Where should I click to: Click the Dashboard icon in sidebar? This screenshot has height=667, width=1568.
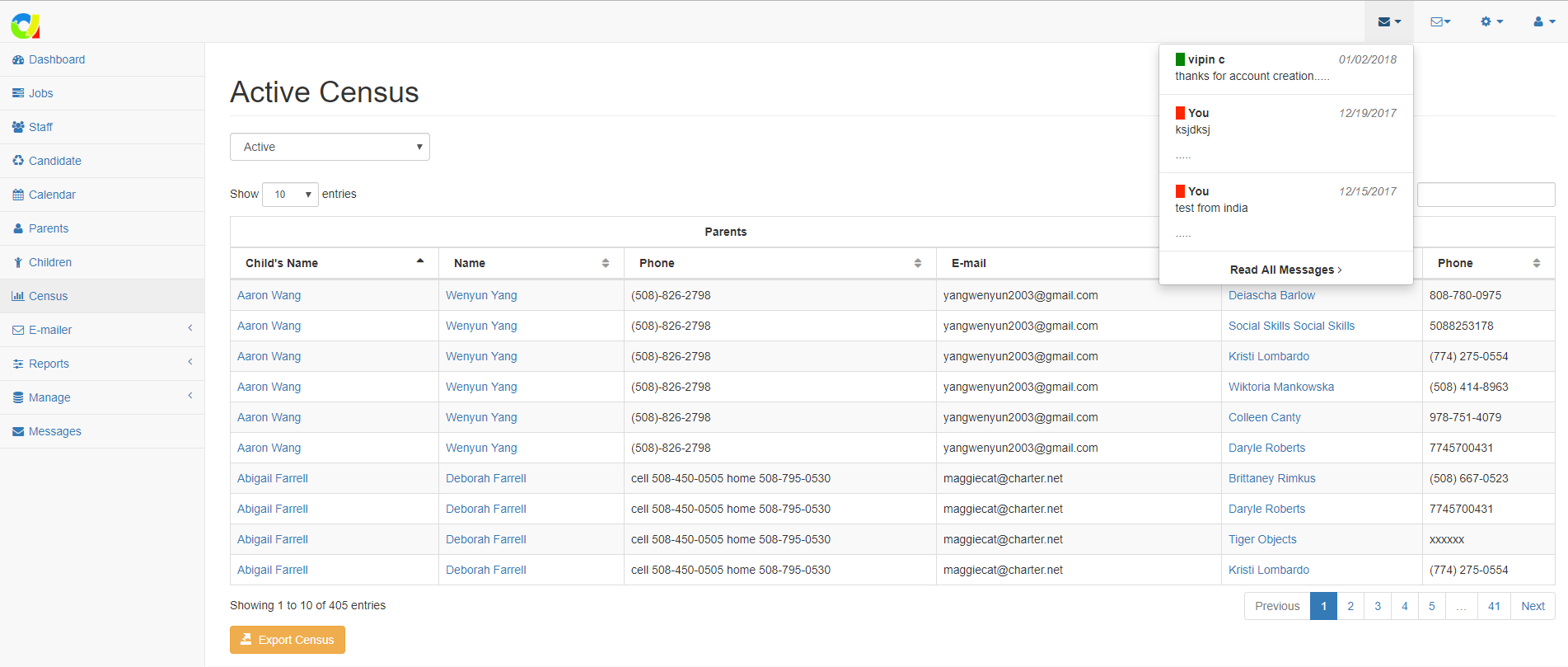click(18, 60)
